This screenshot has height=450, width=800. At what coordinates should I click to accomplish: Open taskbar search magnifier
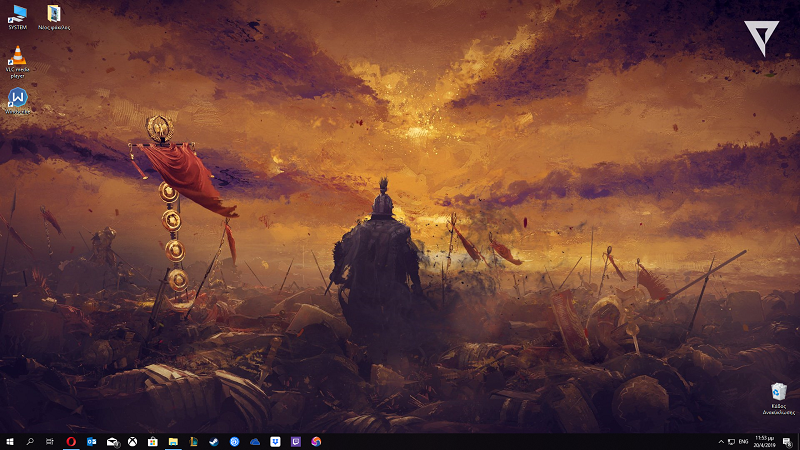[30, 442]
